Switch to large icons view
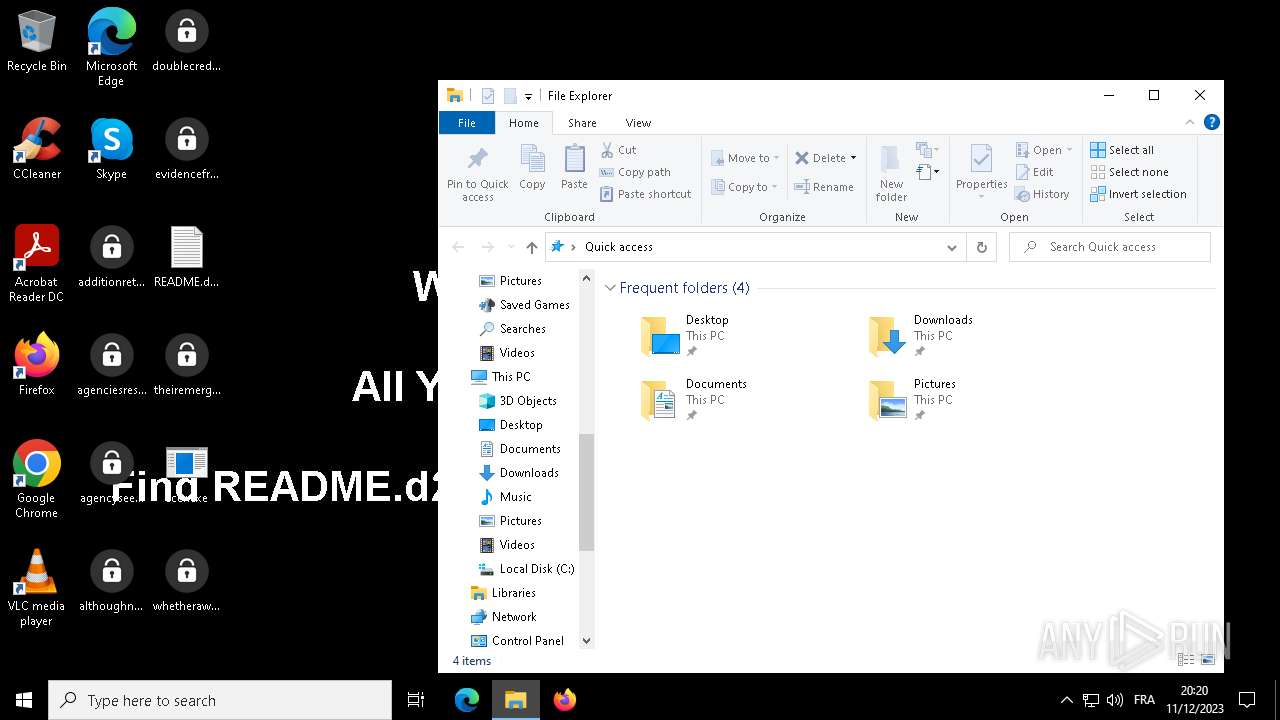The width and height of the screenshot is (1280, 720). [x=1208, y=660]
